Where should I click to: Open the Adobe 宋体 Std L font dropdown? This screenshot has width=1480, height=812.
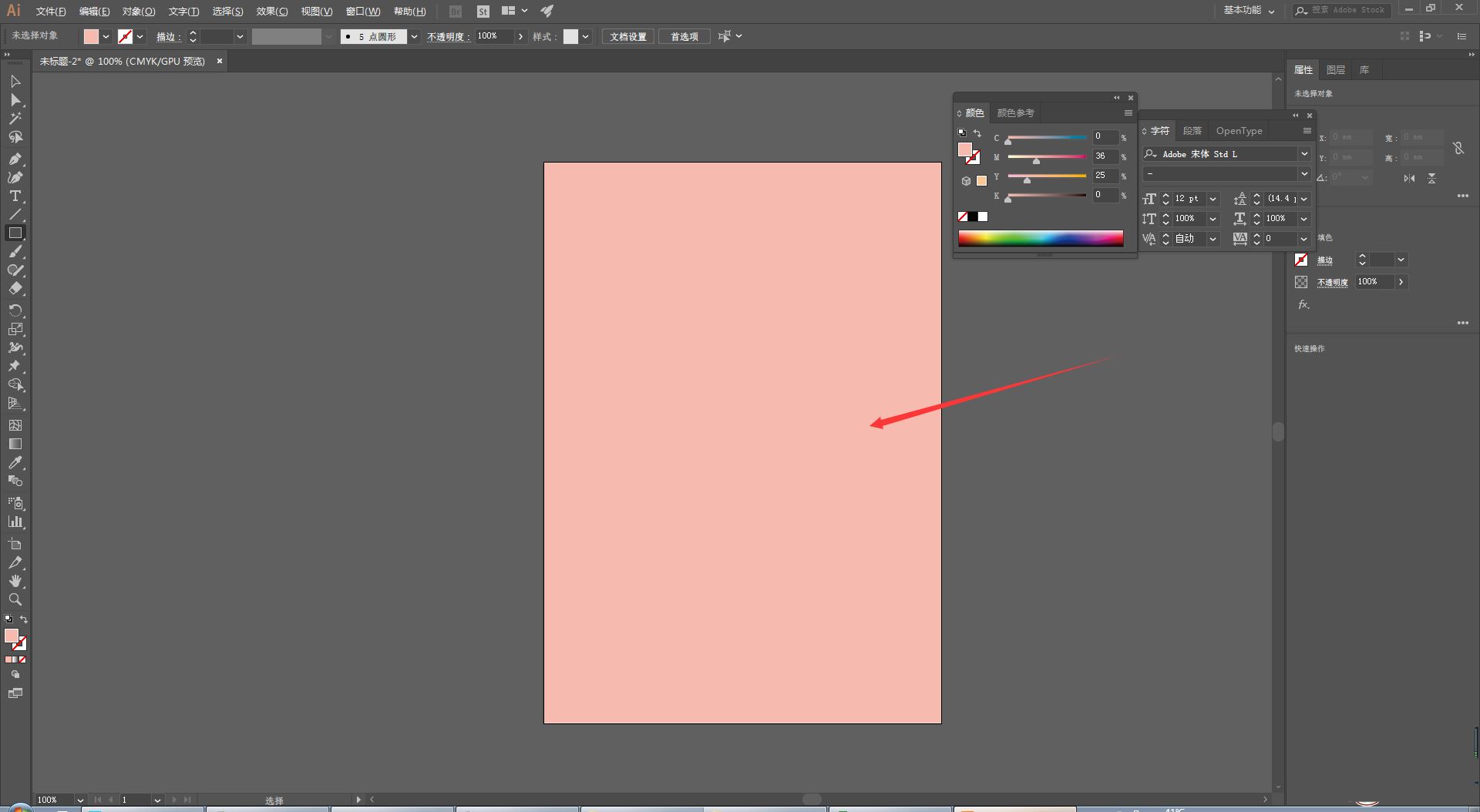1303,154
